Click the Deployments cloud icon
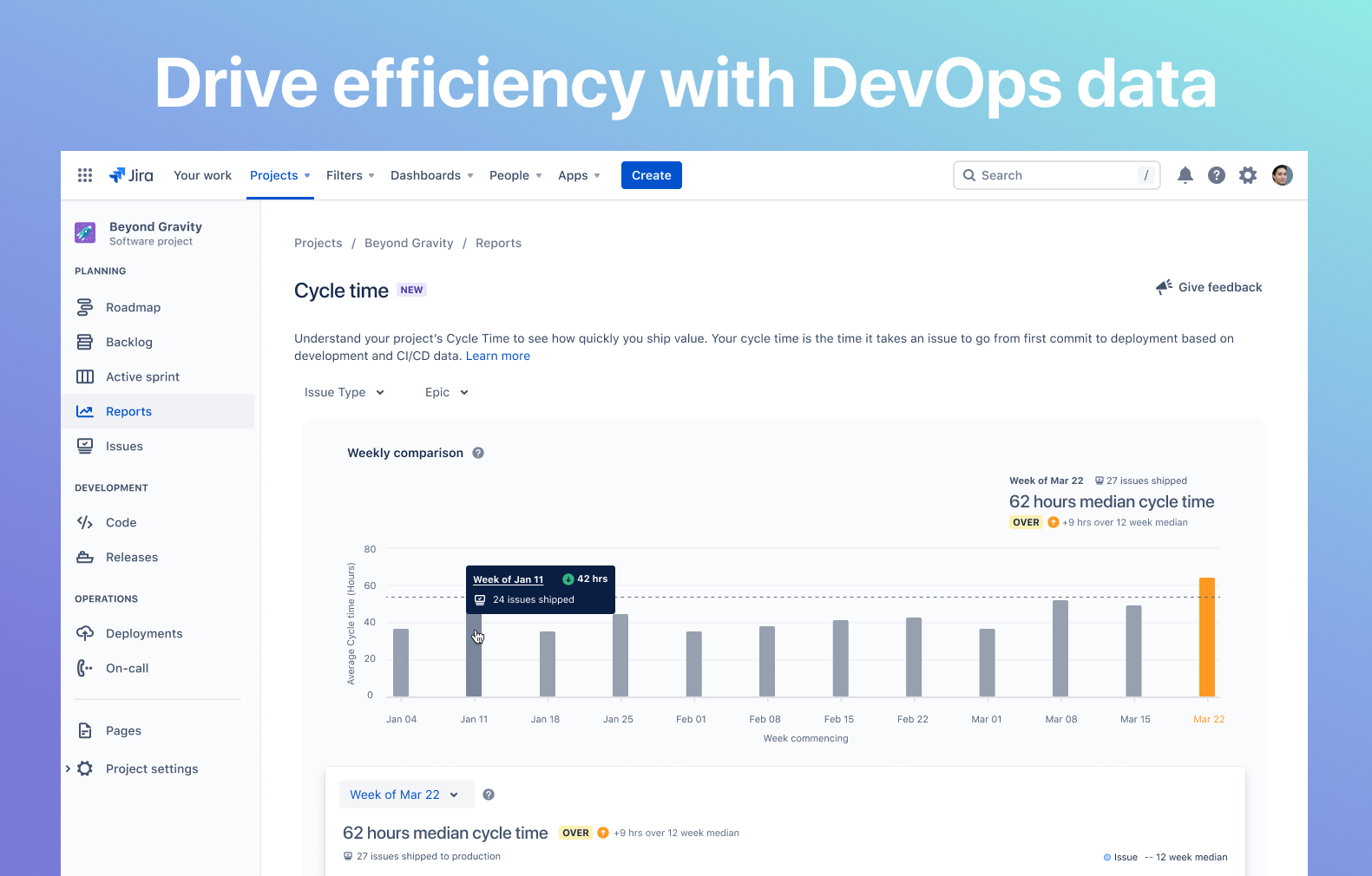This screenshot has height=876, width=1372. click(85, 633)
